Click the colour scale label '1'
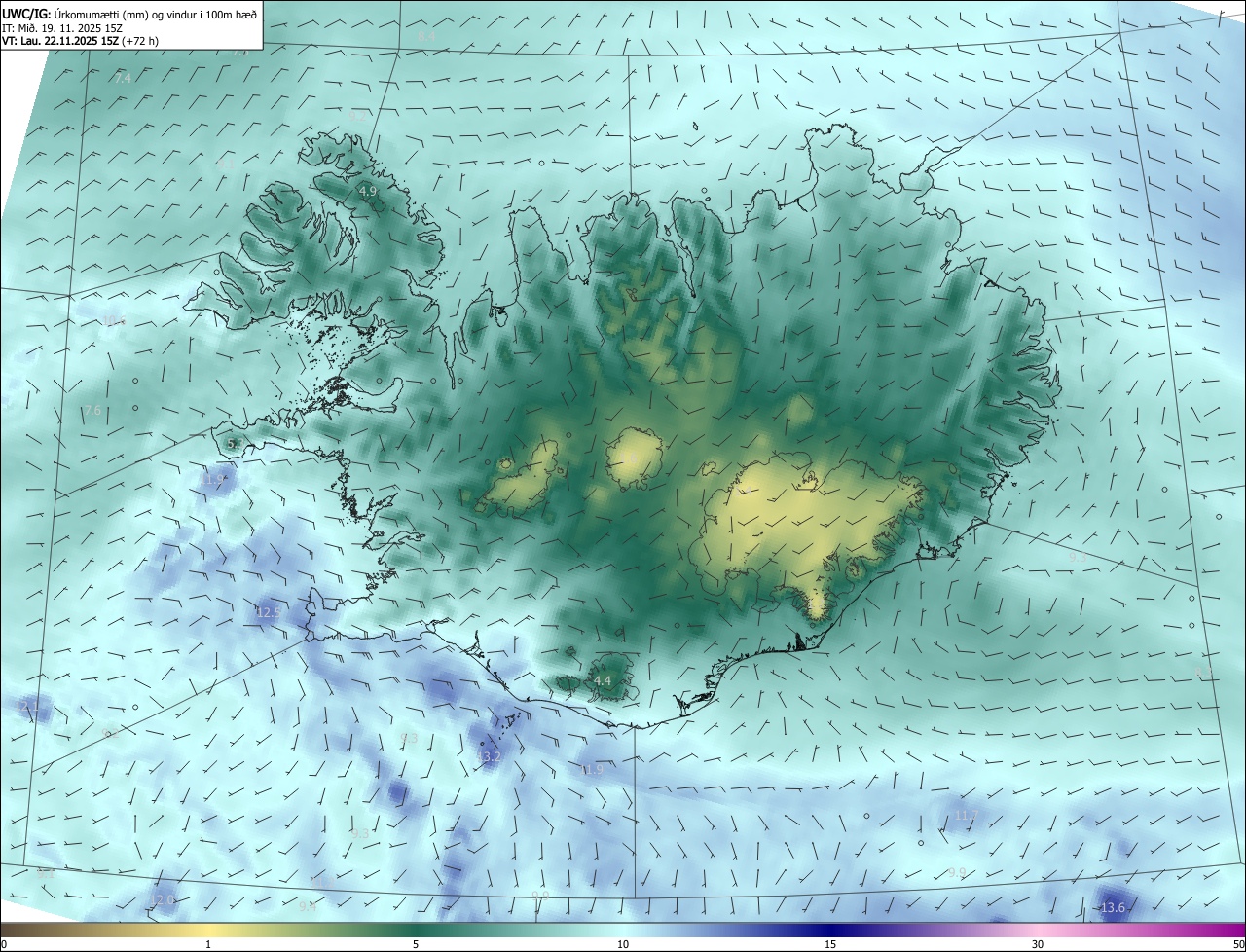1246x952 pixels. pyautogui.click(x=208, y=945)
